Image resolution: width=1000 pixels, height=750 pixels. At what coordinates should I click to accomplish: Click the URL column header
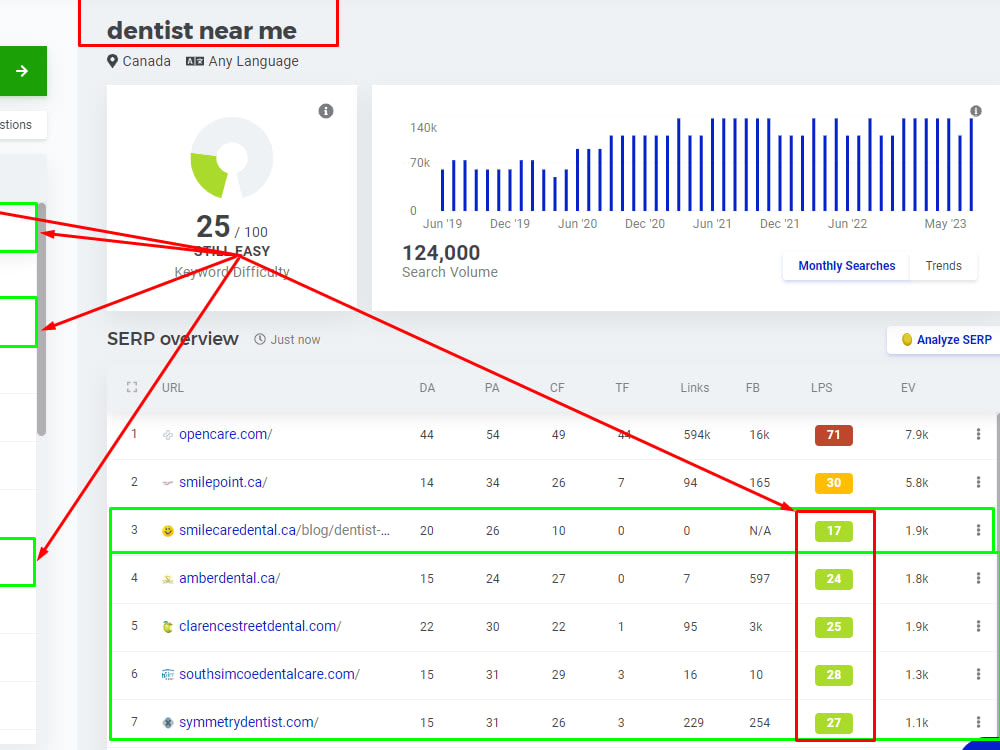(173, 388)
